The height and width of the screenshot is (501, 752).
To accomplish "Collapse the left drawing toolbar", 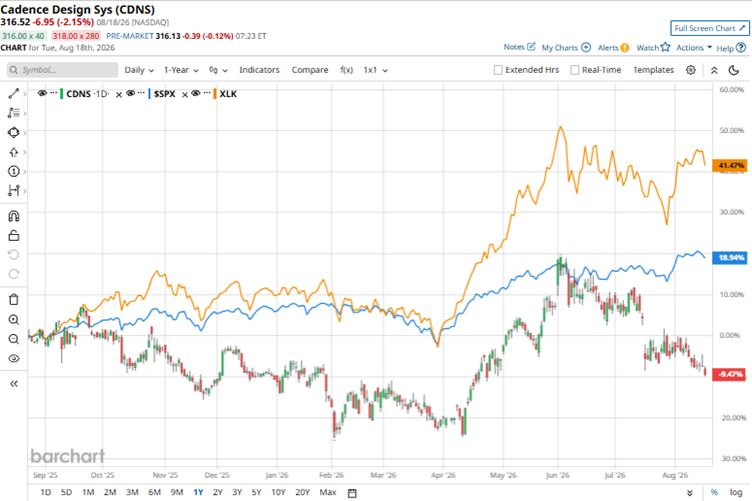I will click(x=13, y=384).
